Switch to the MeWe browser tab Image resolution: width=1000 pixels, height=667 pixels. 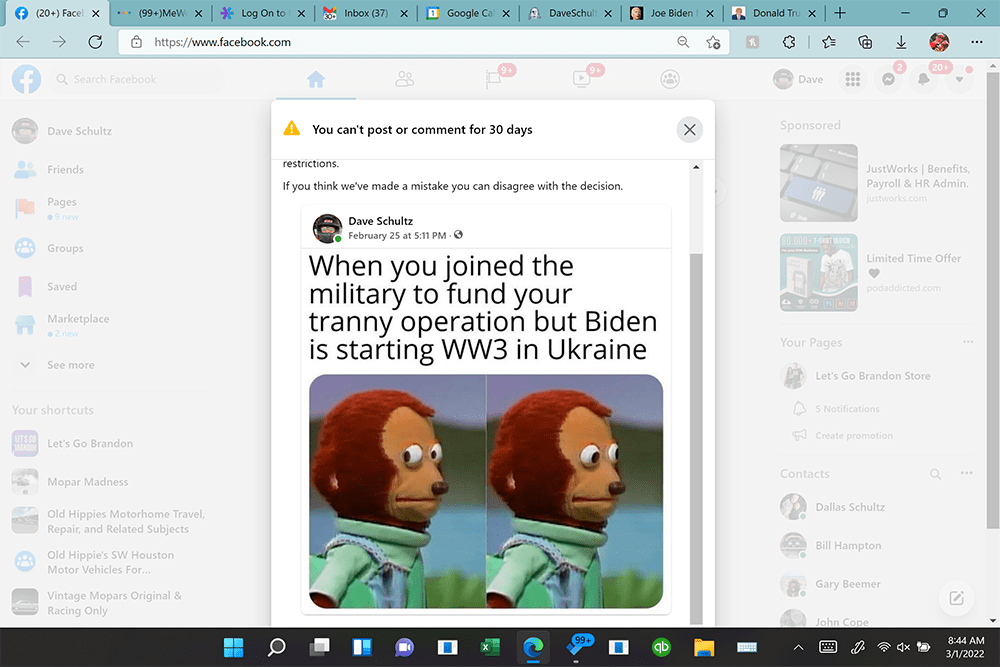[160, 13]
